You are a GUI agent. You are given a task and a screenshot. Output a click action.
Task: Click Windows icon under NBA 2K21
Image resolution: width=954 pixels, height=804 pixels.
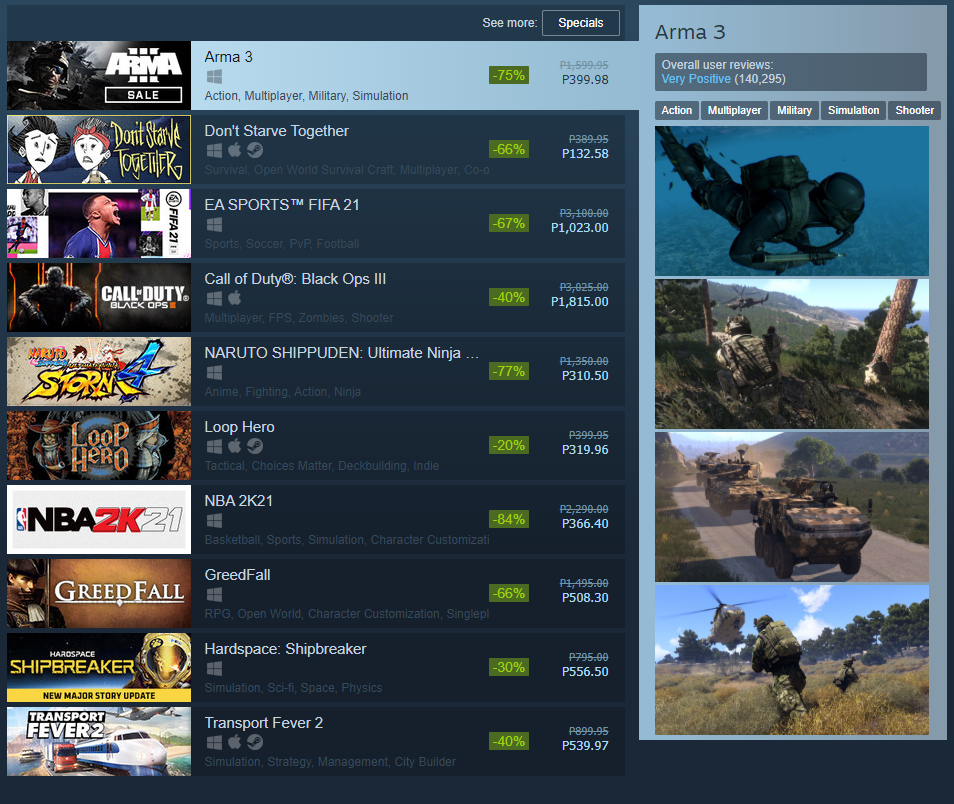(x=214, y=520)
